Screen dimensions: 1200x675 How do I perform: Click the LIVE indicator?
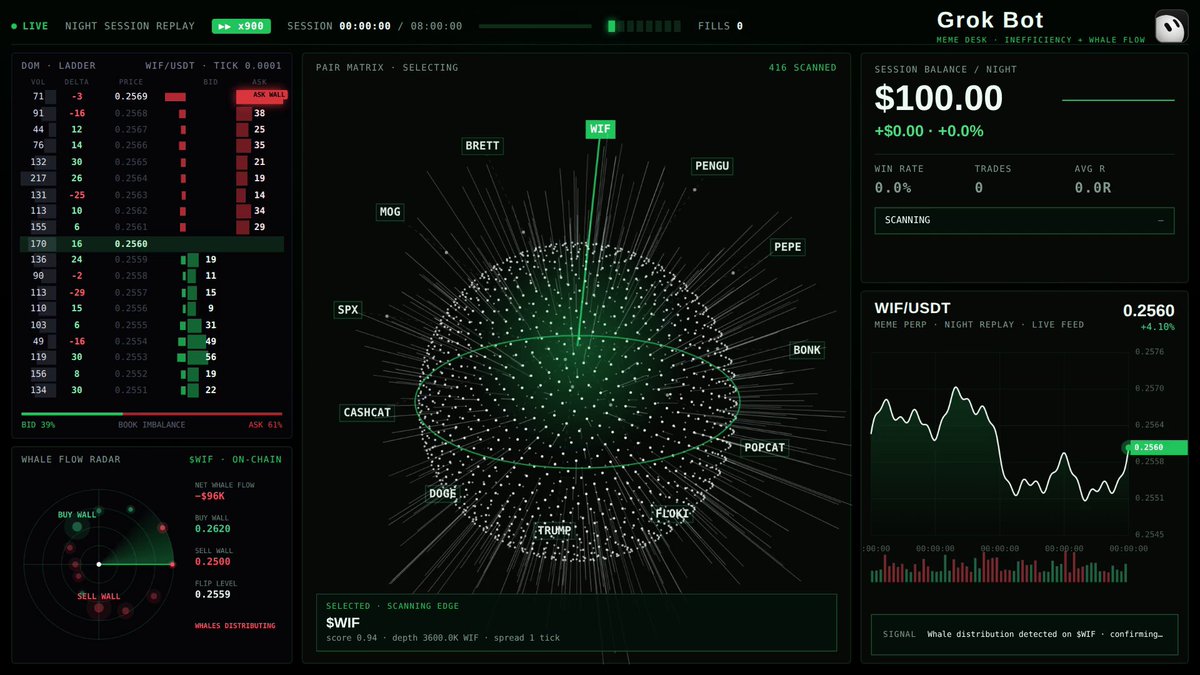click(x=29, y=26)
